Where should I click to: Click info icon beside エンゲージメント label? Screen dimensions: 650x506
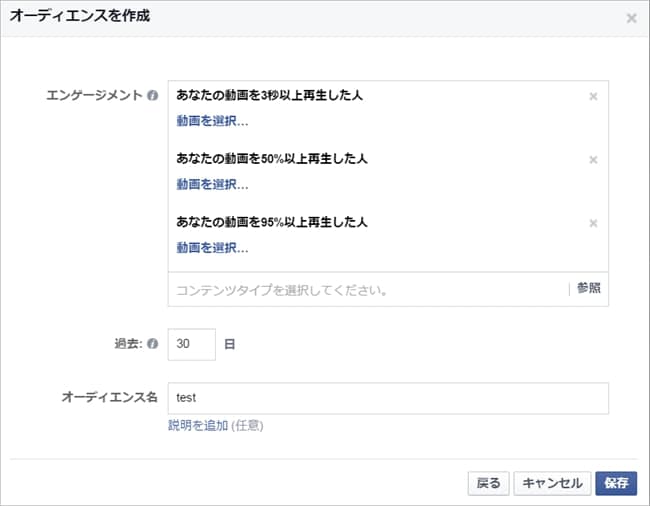tap(153, 97)
